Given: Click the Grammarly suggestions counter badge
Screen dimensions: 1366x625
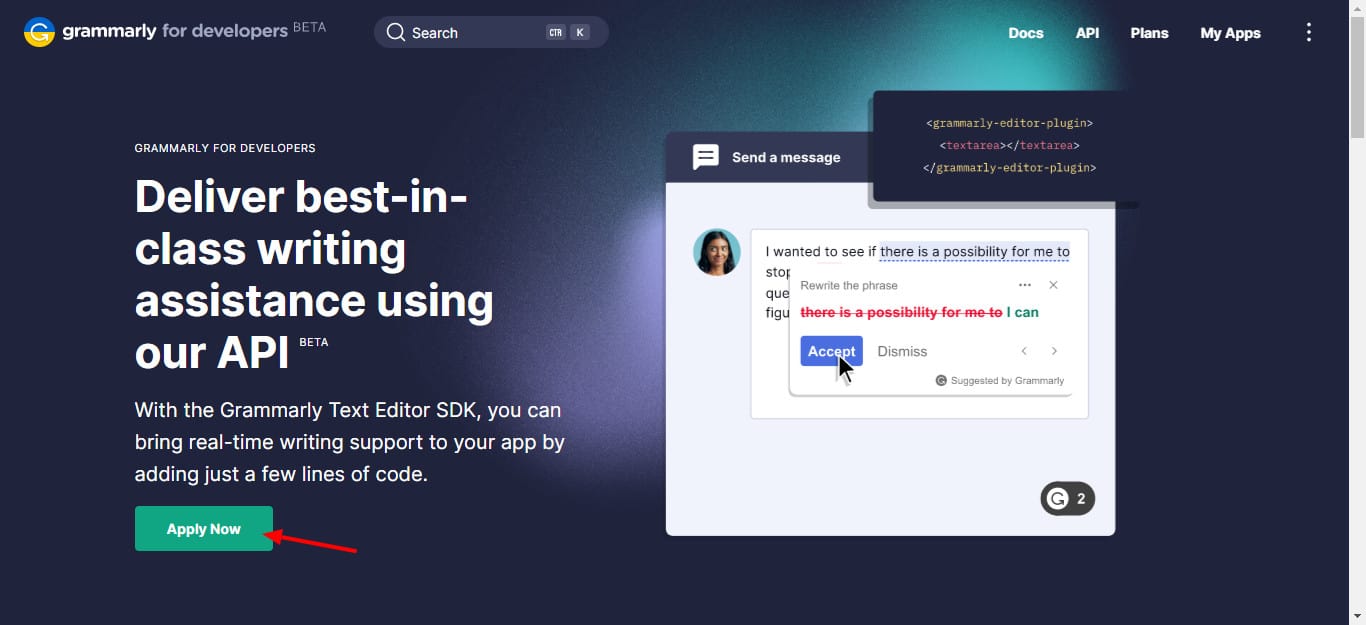Looking at the screenshot, I should [x=1067, y=499].
